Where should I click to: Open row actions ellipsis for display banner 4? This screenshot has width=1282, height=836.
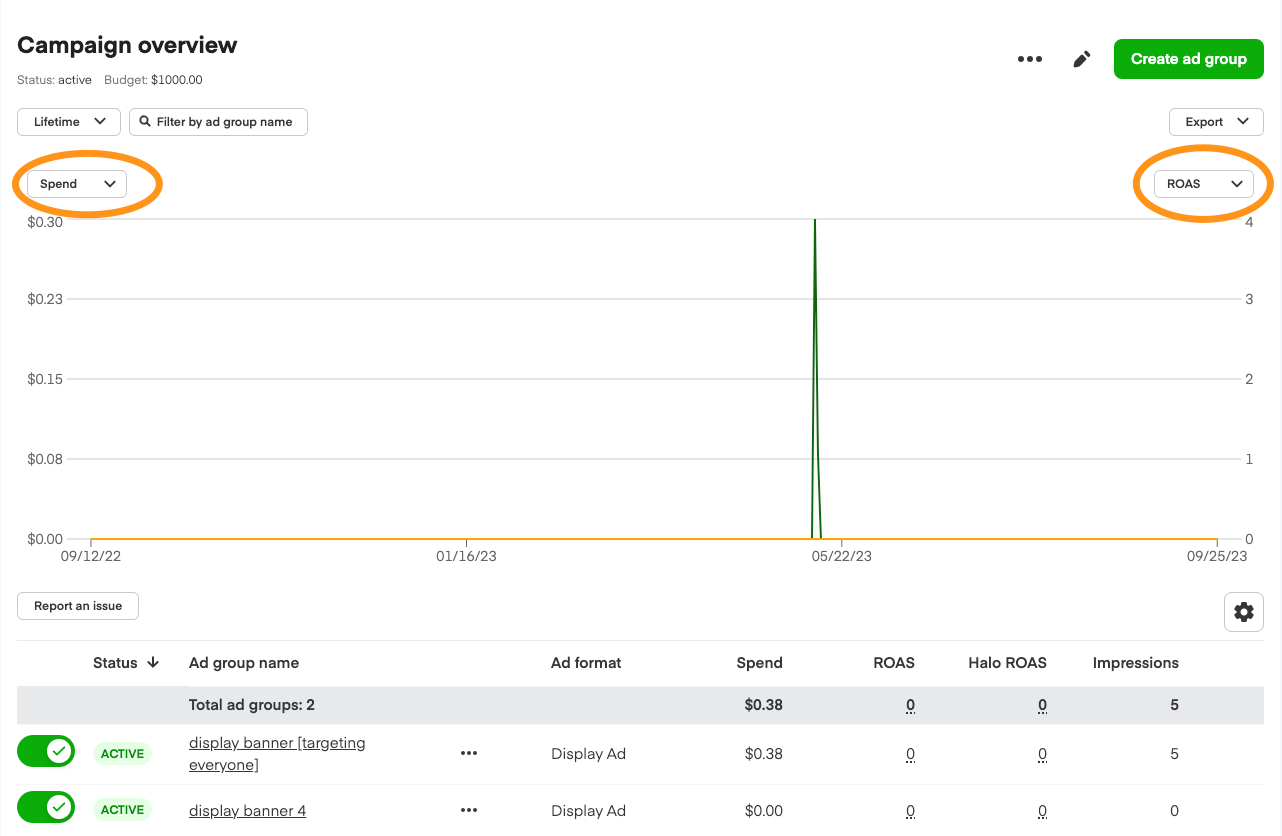pos(468,810)
